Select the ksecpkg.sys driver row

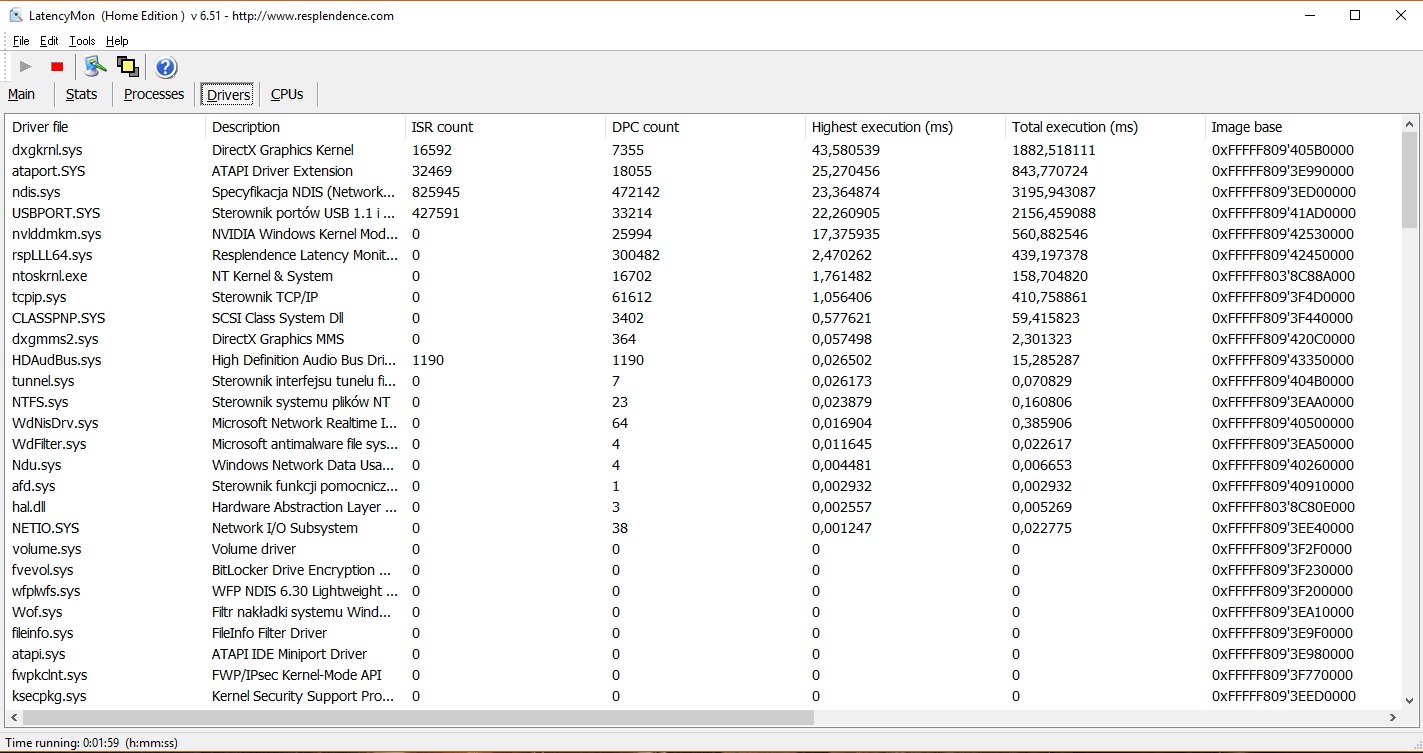tap(703, 696)
